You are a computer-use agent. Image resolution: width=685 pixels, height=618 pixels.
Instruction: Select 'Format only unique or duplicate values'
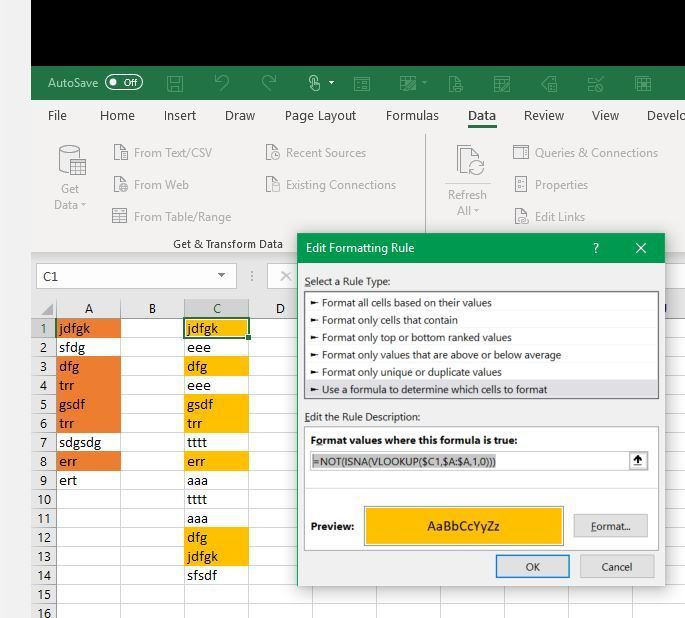click(x=481, y=372)
